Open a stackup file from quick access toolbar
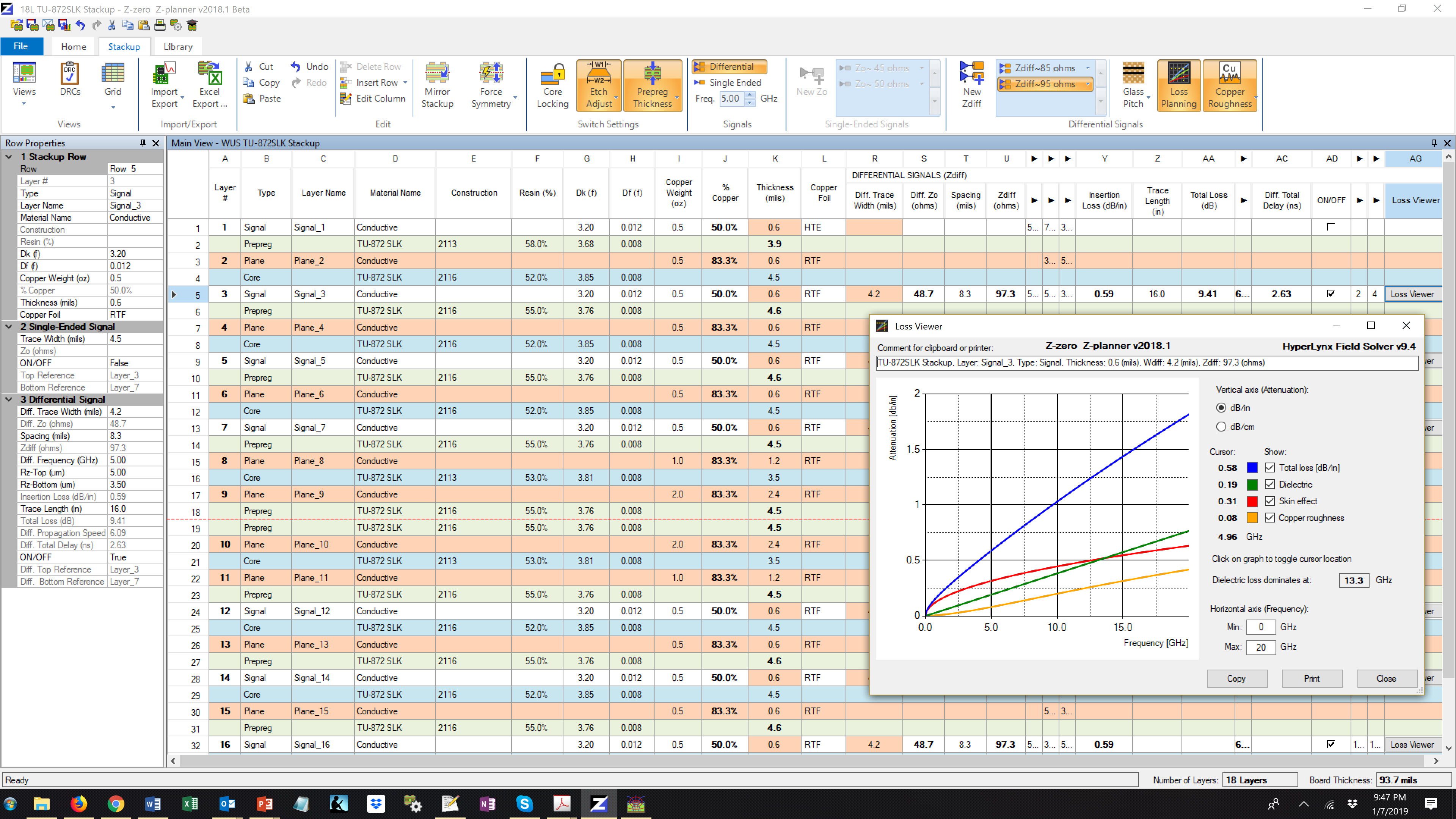The height and width of the screenshot is (819, 1456). [x=16, y=25]
